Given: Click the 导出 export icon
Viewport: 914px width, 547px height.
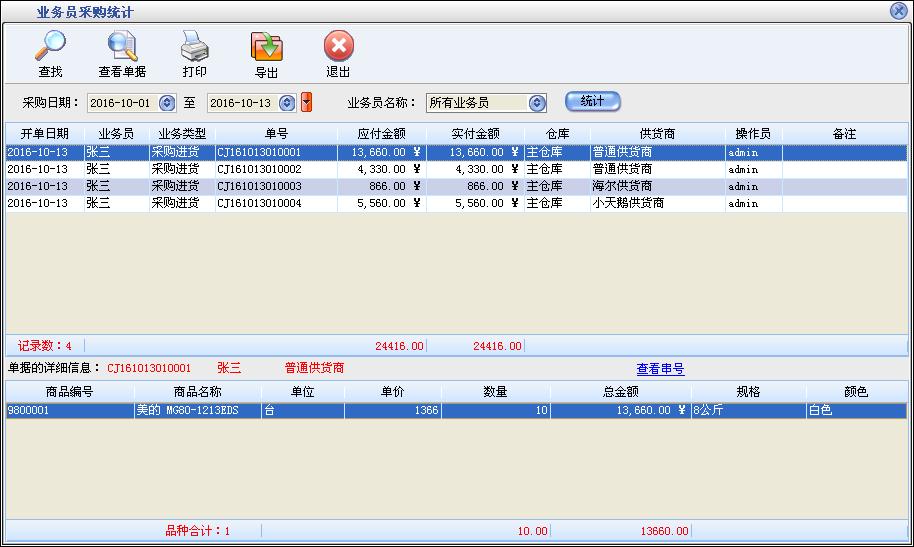Looking at the screenshot, I should tap(266, 47).
